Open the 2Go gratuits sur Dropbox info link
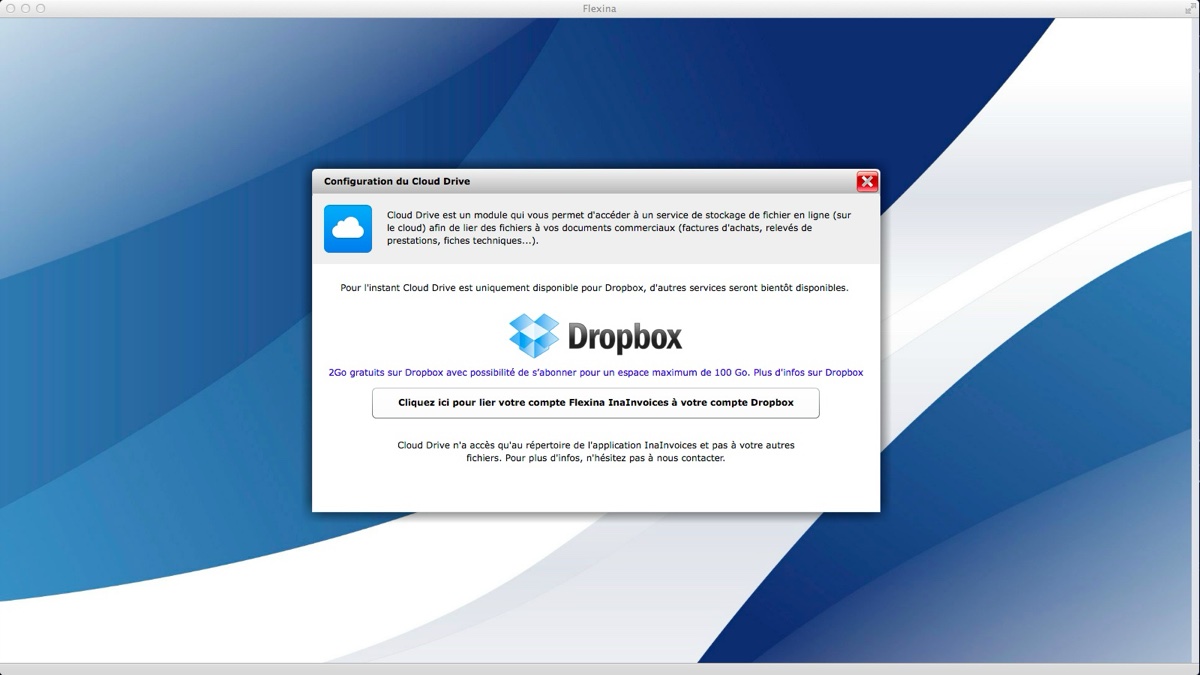The height and width of the screenshot is (675, 1200). [x=596, y=372]
